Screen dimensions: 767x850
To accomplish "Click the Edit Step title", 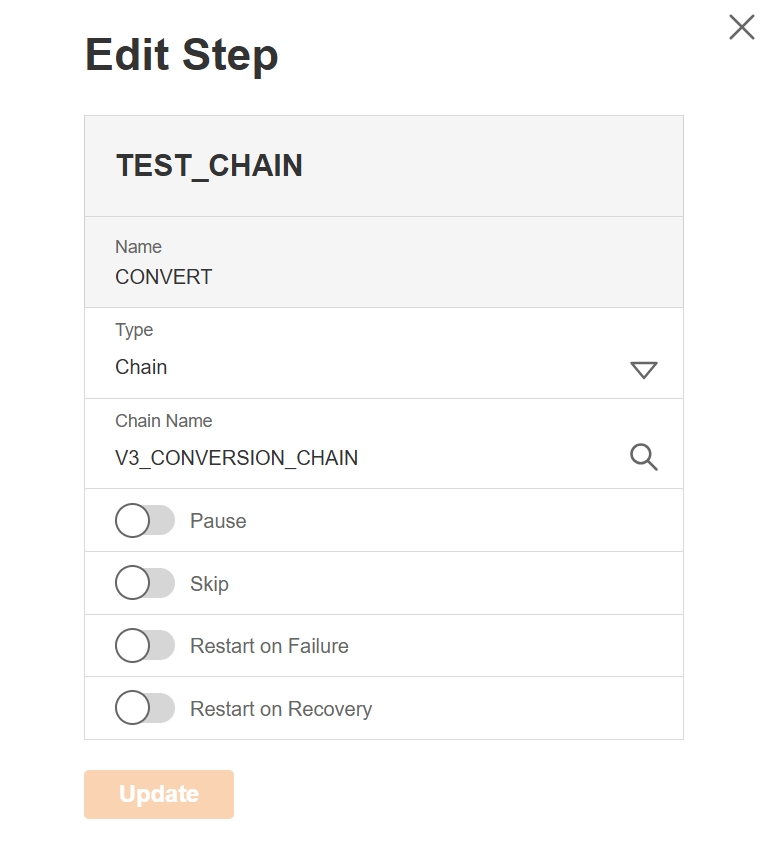I will tap(181, 54).
